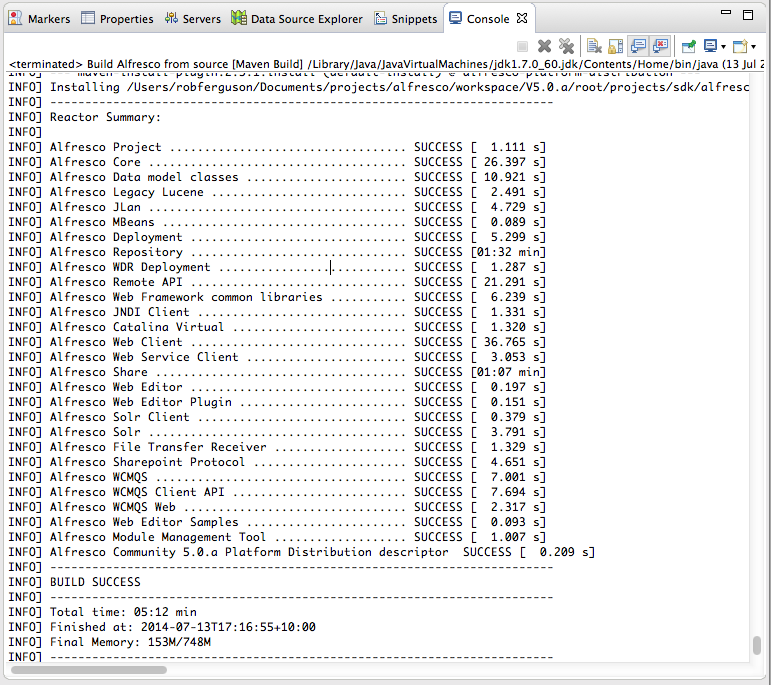Click the 'Final Memory: 153M/748M' line

pyautogui.click(x=110, y=642)
